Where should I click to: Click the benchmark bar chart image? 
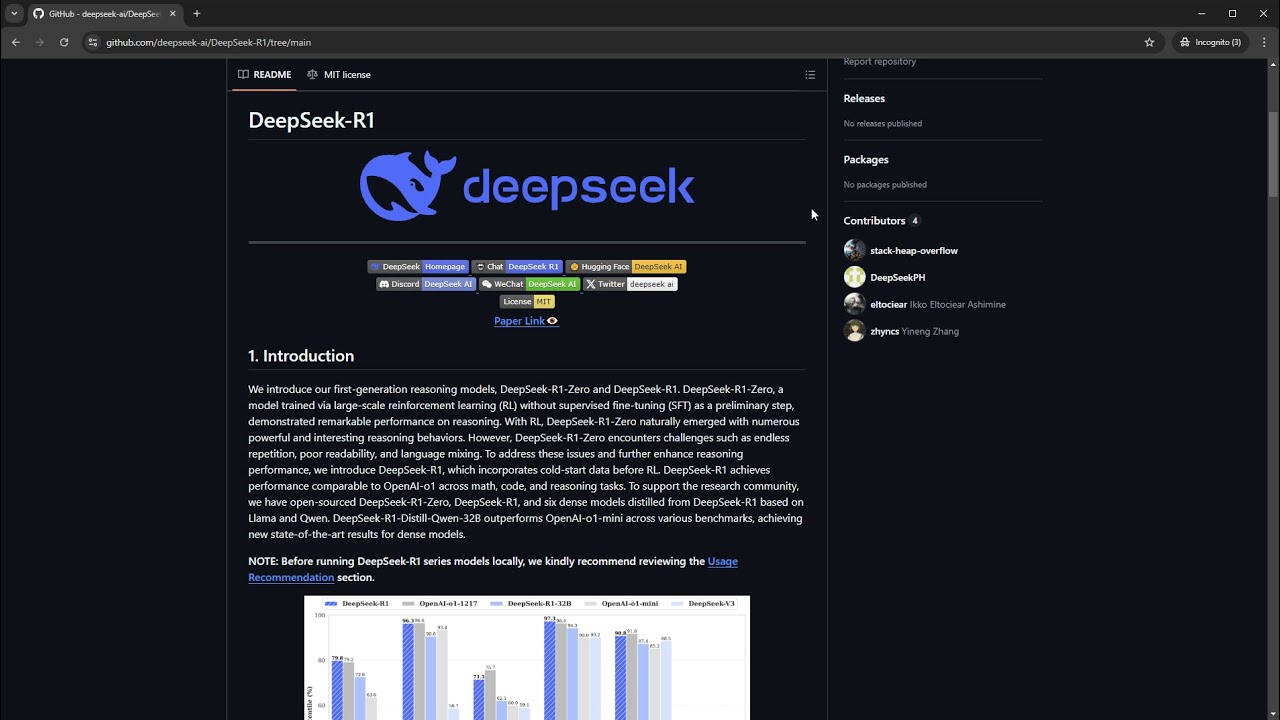pos(527,658)
